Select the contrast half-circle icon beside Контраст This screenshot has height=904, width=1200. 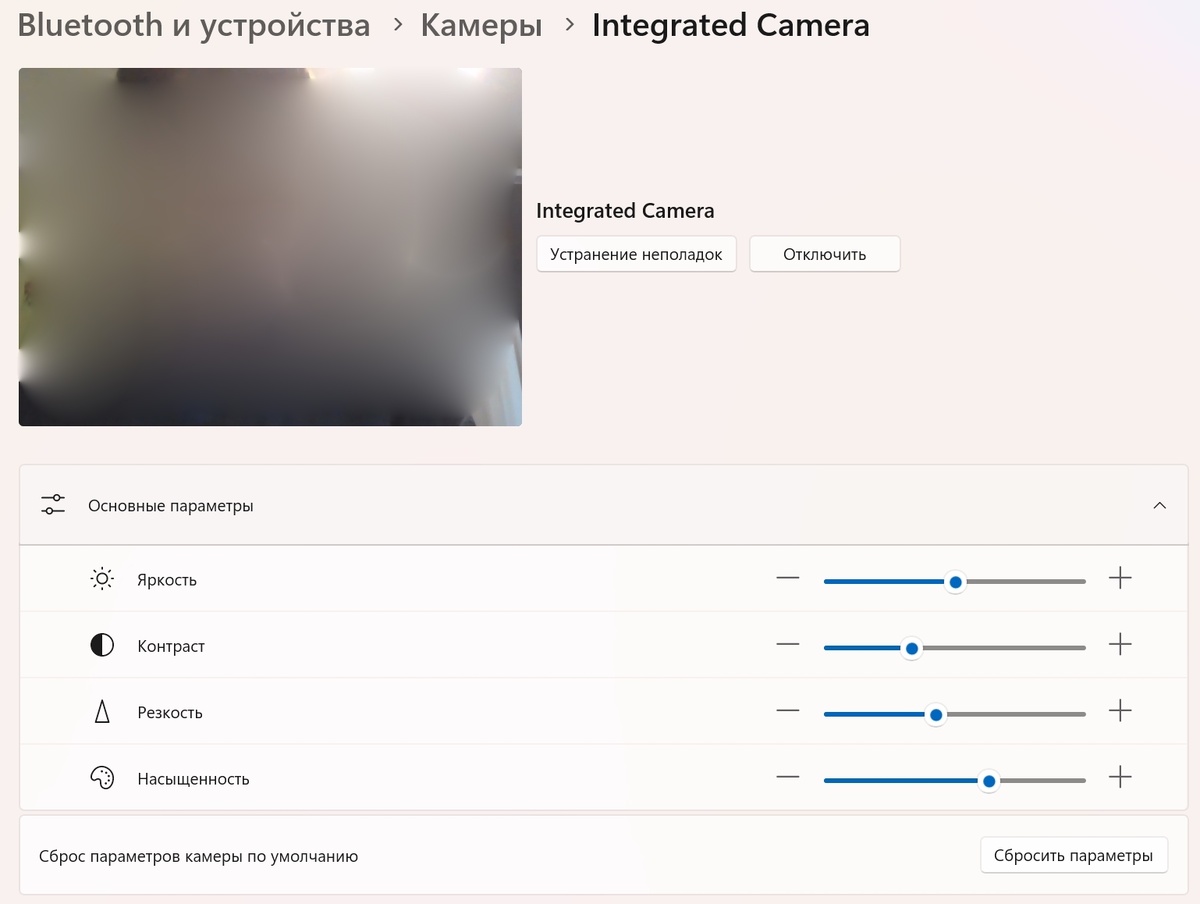pyautogui.click(x=101, y=645)
